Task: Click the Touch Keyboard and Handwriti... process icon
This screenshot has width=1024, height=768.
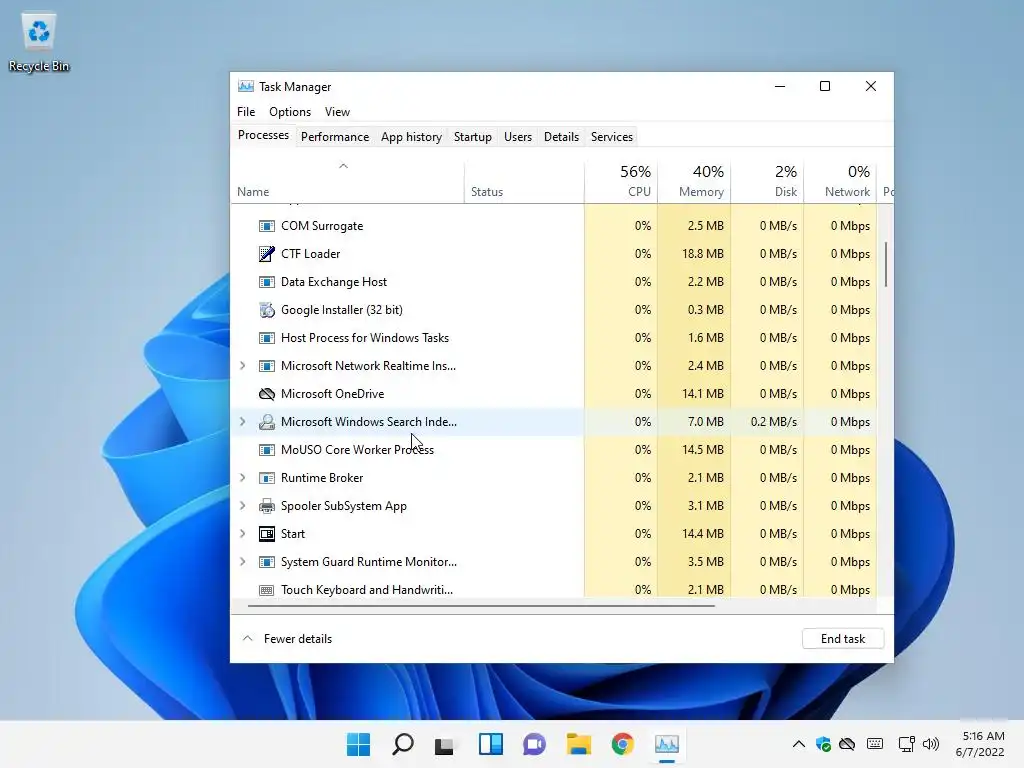Action: (266, 590)
